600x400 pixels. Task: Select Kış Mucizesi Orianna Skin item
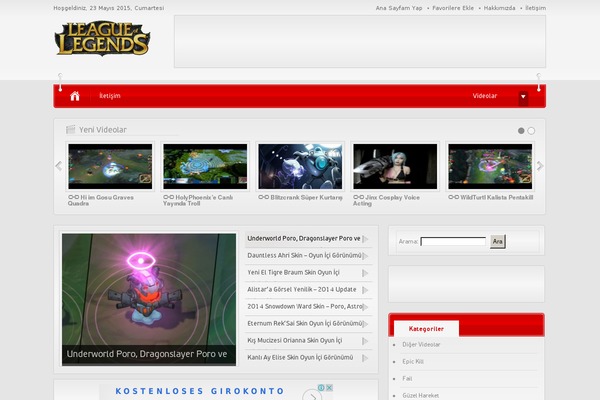click(308, 341)
